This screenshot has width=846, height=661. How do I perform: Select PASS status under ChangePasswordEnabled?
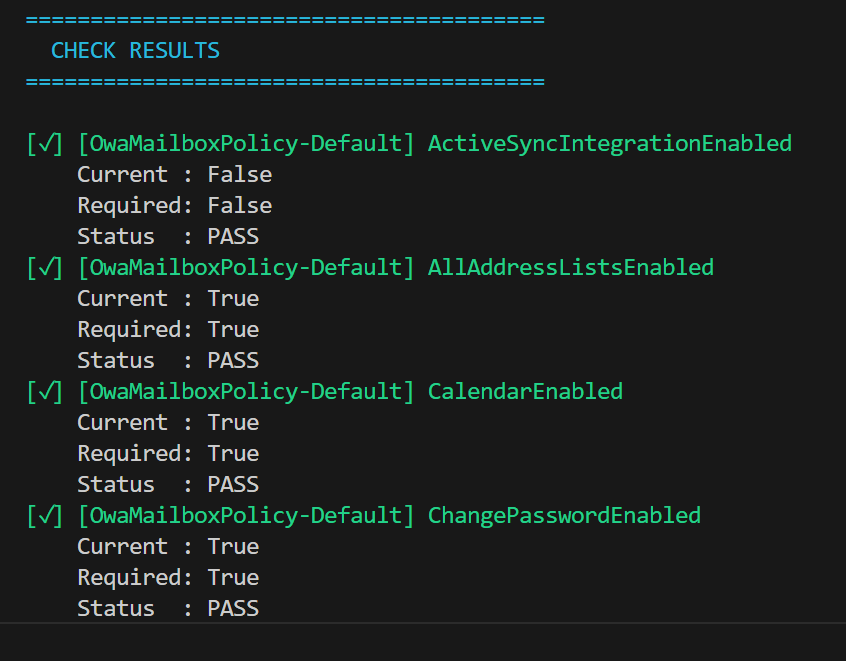point(233,609)
